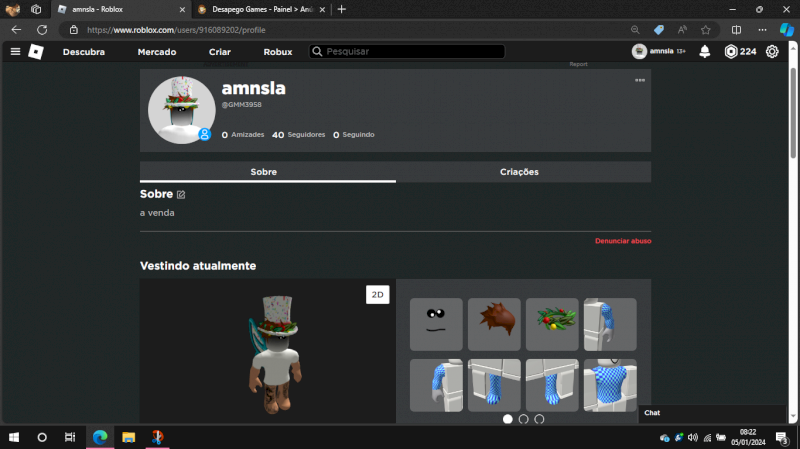Click the search magnifier icon in Pesquisar box
The width and height of the screenshot is (800, 449).
(317, 52)
